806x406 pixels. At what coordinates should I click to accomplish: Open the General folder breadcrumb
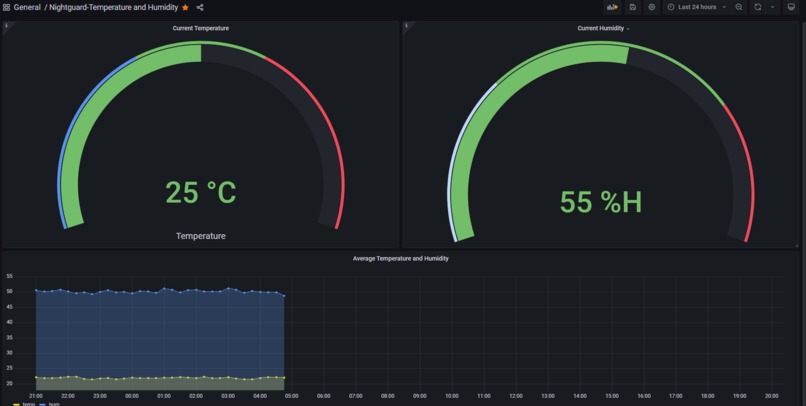[27, 7]
